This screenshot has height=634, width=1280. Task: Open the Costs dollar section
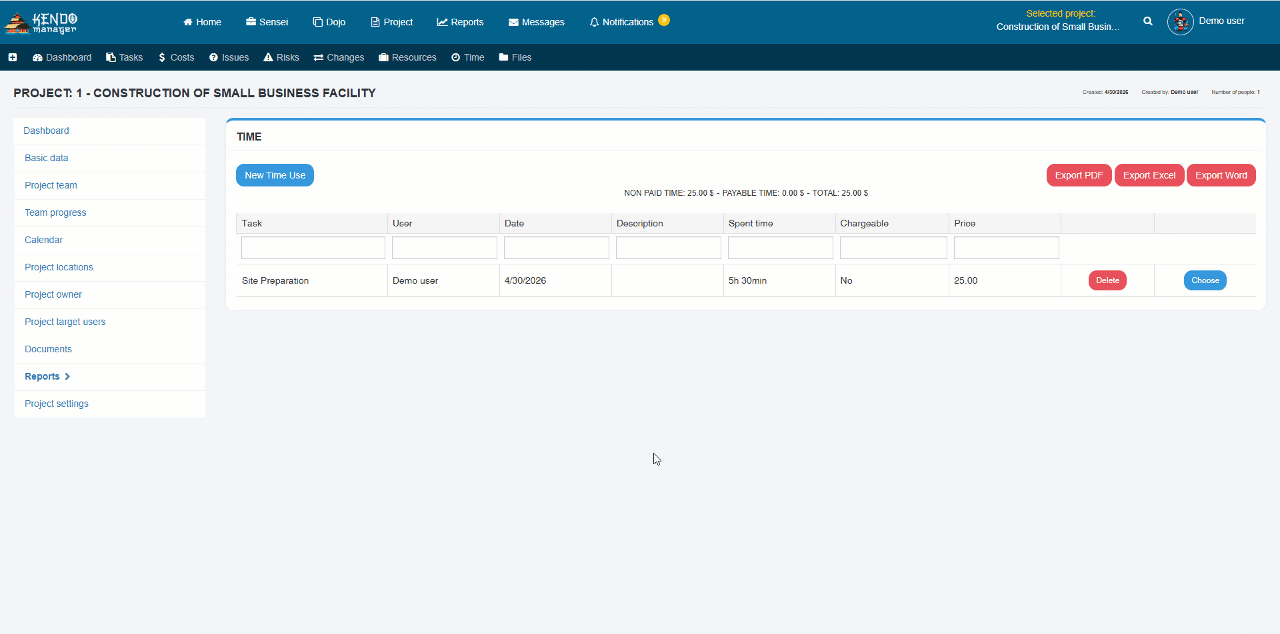tap(176, 57)
